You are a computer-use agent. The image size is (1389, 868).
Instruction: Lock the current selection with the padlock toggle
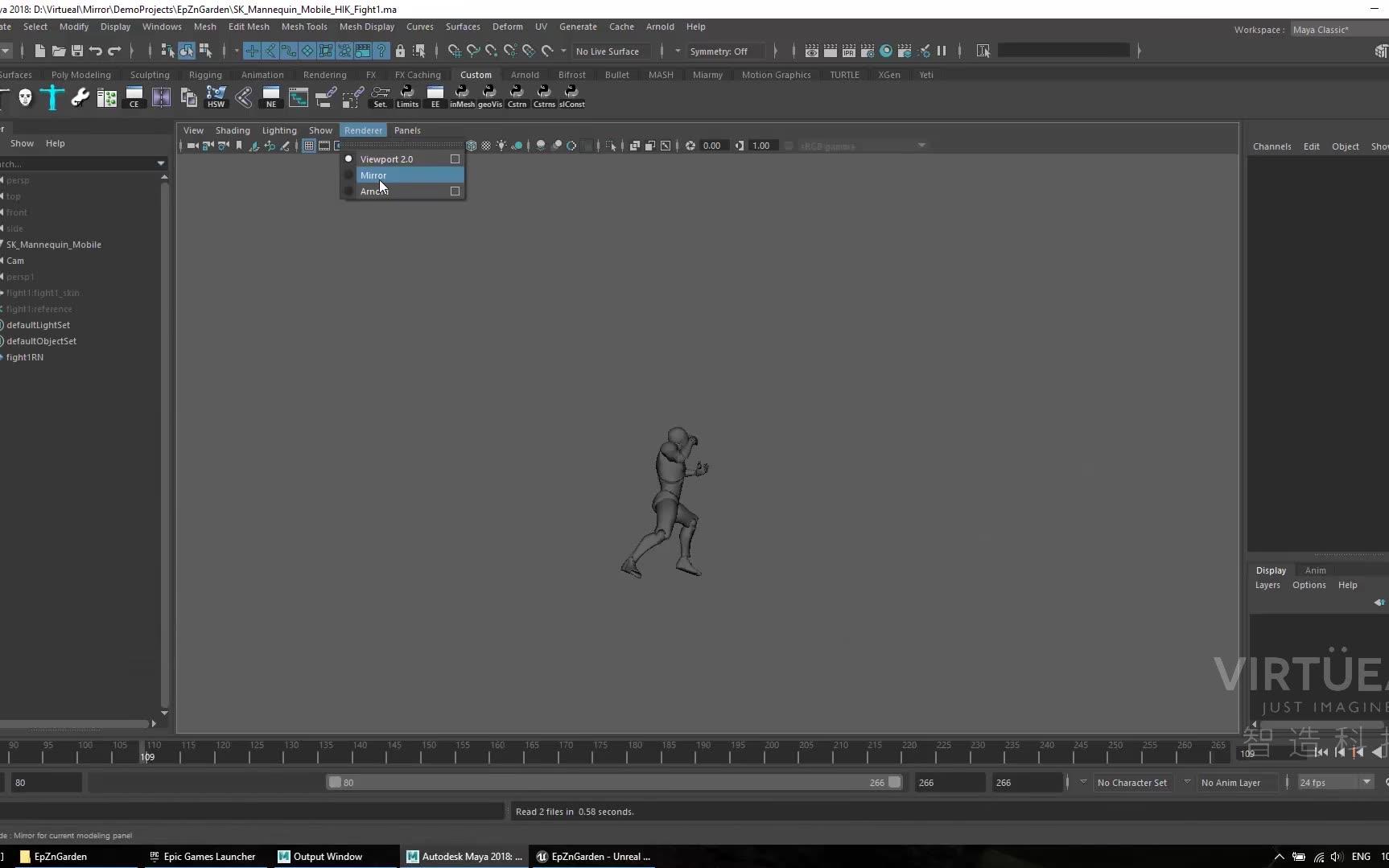point(400,51)
